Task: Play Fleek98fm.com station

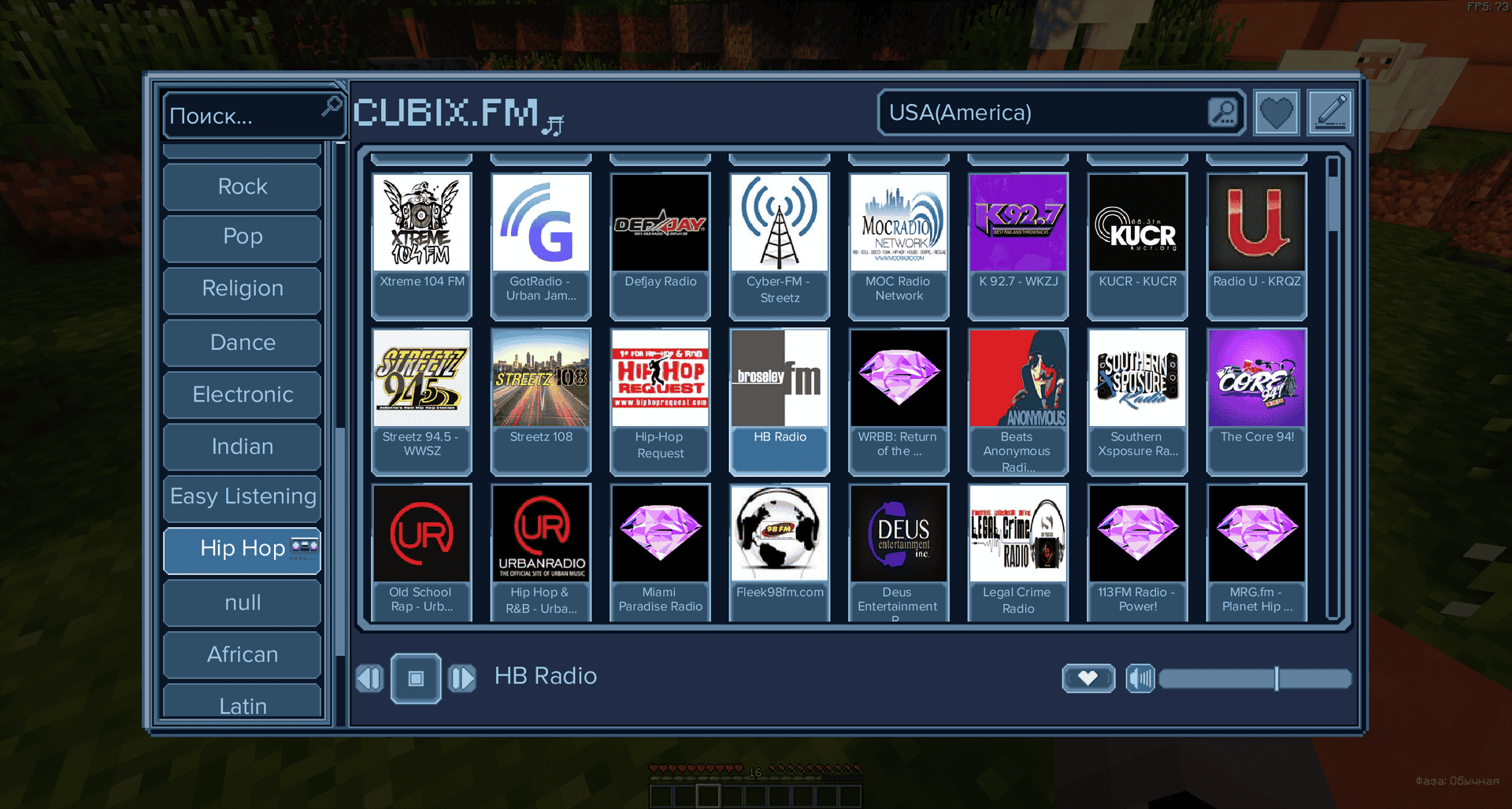Action: click(780, 551)
